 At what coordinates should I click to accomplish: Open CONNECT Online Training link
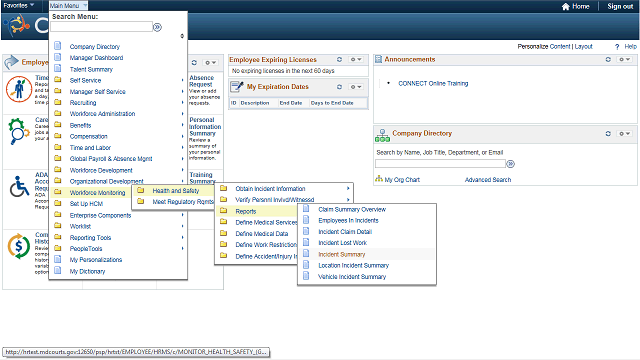coord(433,83)
